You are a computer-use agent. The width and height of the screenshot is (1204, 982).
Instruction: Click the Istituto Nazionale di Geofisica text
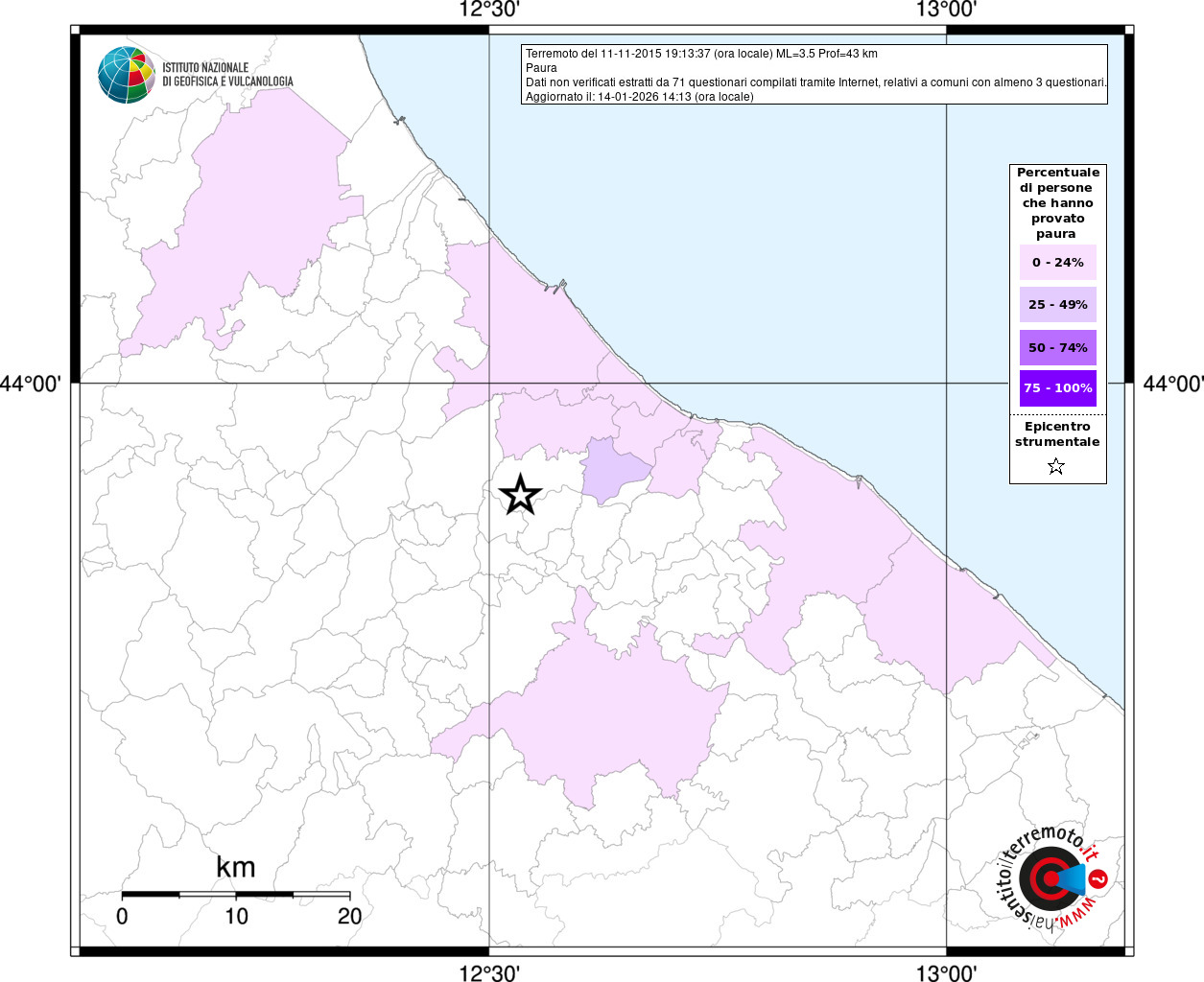click(x=227, y=75)
